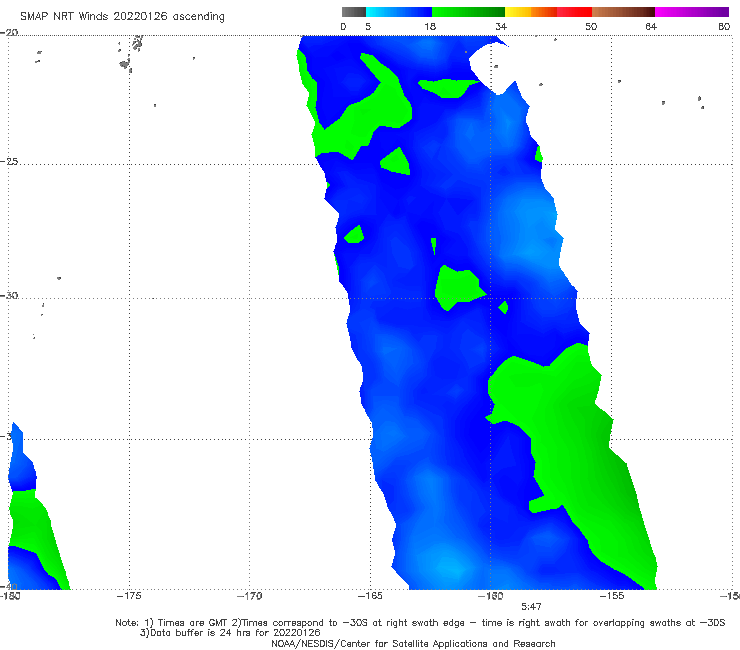The height and width of the screenshot is (650, 740).
Task: Click the note "3)Data buffer is 24 hrs"
Action: [230, 633]
